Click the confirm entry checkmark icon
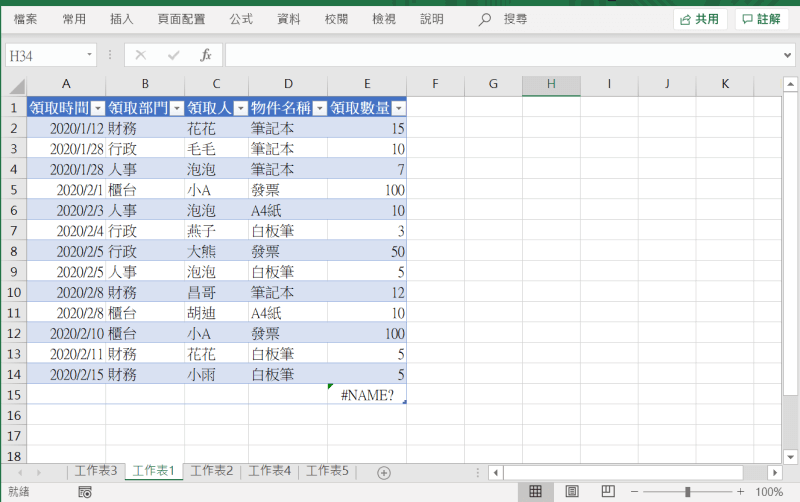Screen dimensions: 800x502 [x=173, y=55]
